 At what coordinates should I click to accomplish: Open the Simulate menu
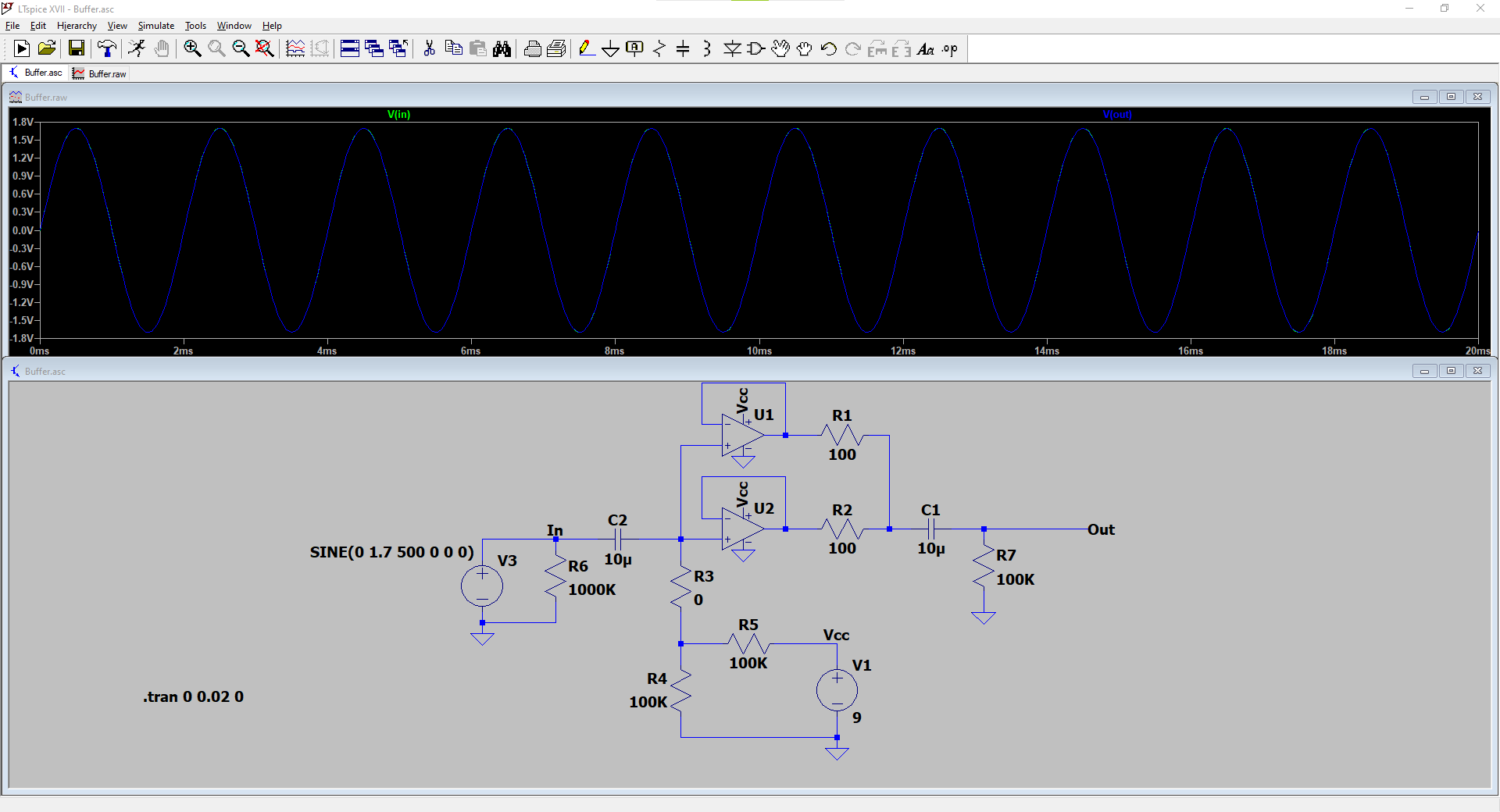pyautogui.click(x=155, y=26)
